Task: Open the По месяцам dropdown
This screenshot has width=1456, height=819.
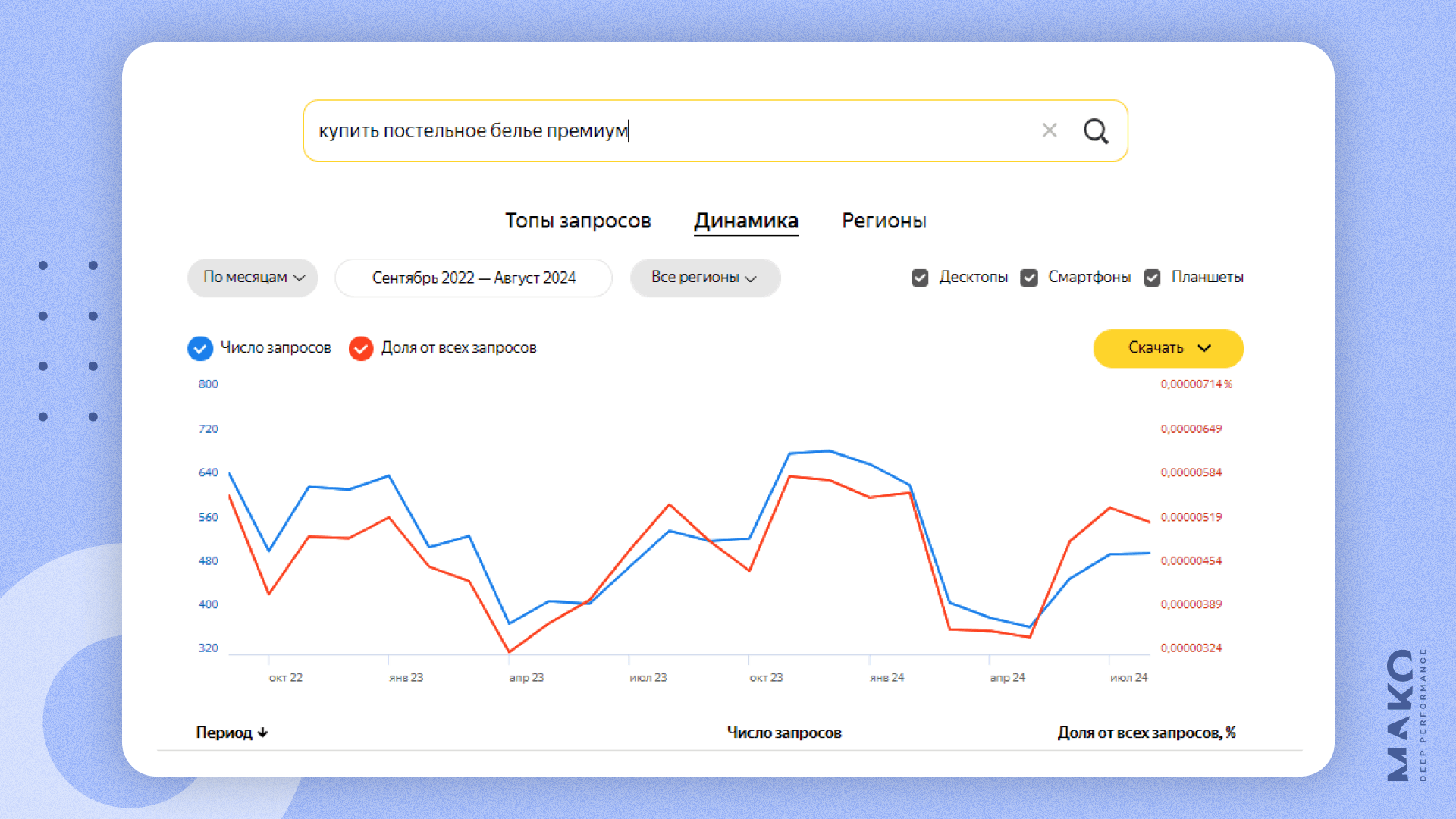Action: (x=253, y=278)
